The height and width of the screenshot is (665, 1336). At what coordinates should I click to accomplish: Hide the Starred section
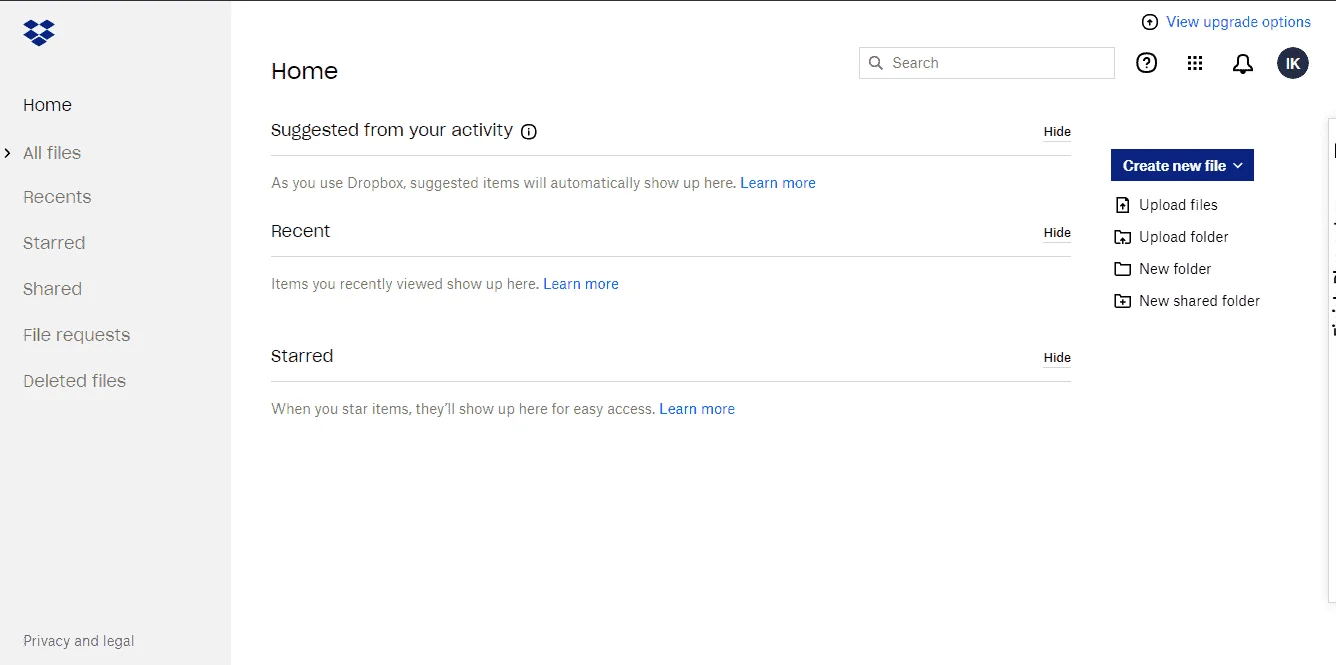tap(1057, 358)
